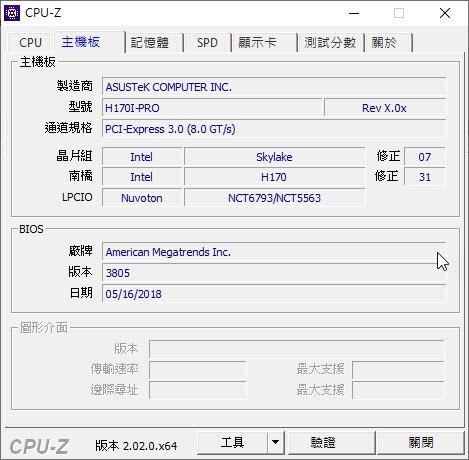Click the H170 southbridge field
Viewport: 469px width, 460px height.
274,177
